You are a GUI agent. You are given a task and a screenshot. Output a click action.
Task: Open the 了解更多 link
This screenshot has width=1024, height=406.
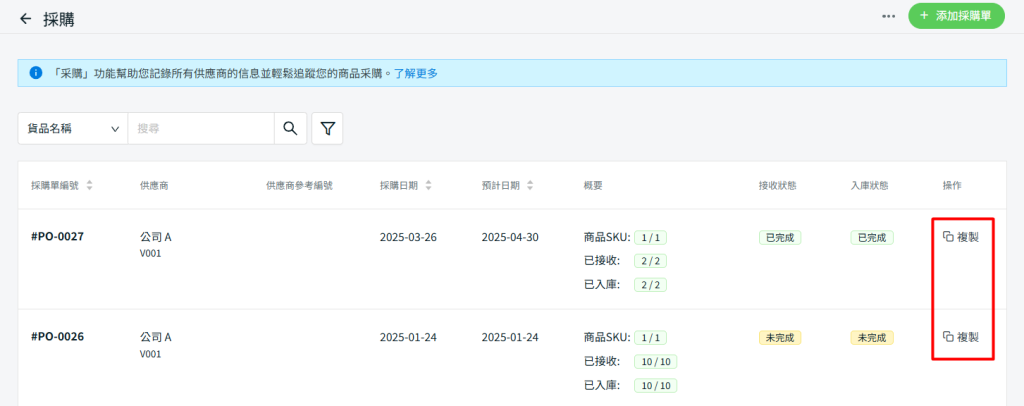[415, 73]
